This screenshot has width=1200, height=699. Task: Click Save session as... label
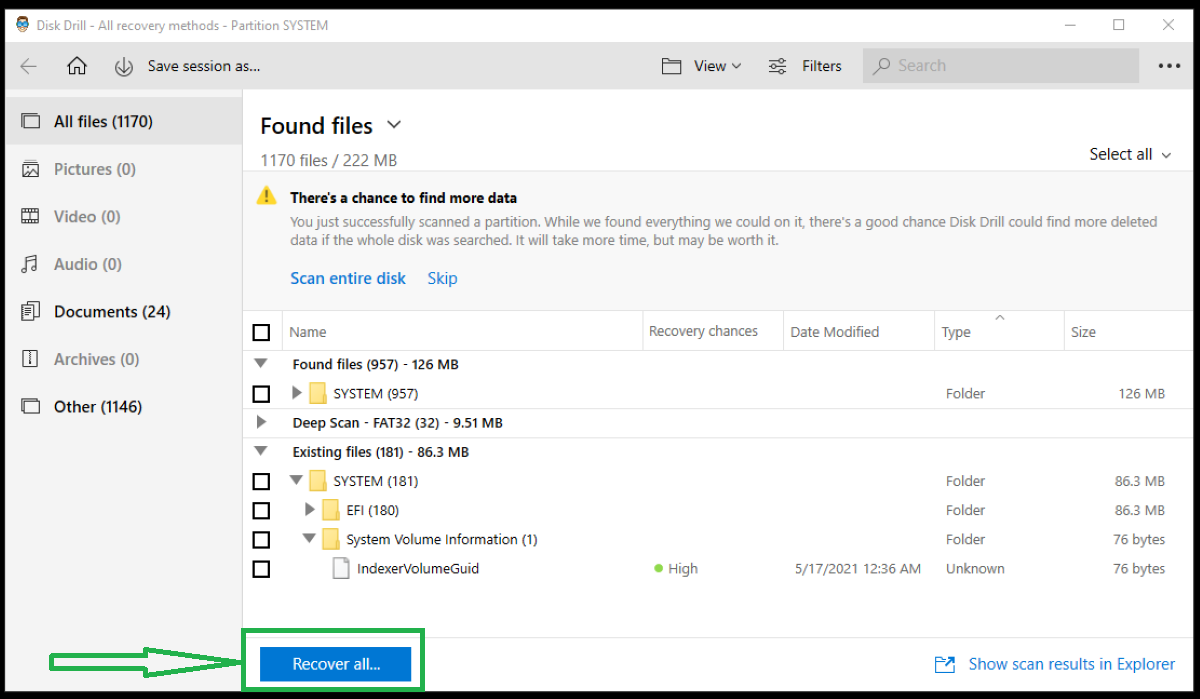click(204, 66)
